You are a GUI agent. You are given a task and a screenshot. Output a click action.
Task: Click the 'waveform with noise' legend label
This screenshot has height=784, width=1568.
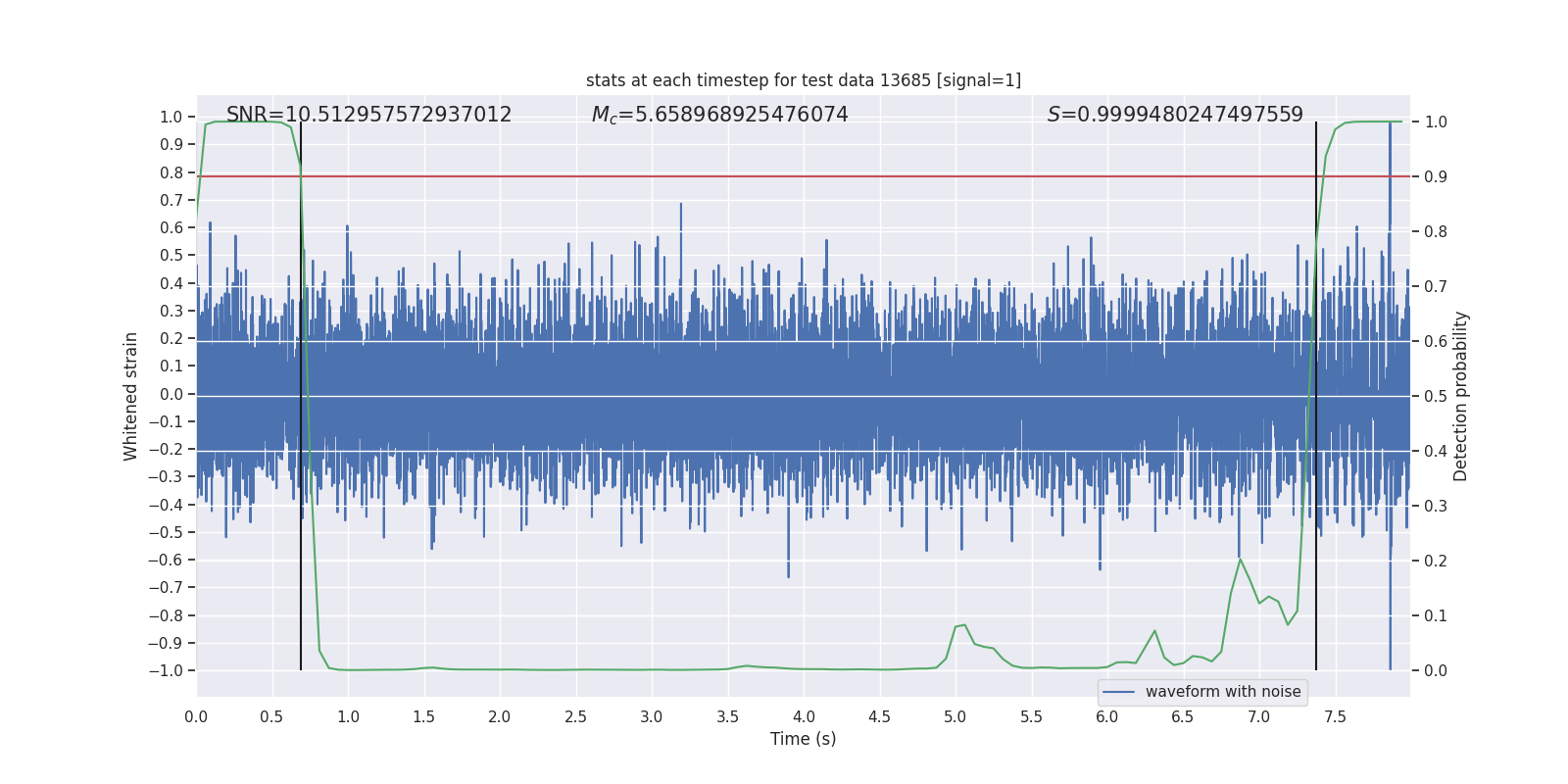1222,692
